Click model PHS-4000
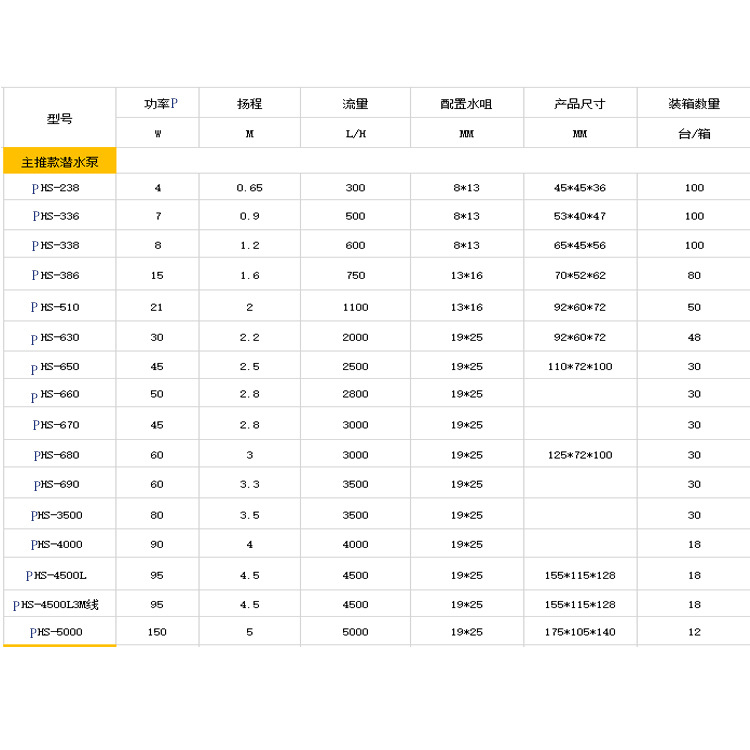This screenshot has width=750, height=750. 56,544
